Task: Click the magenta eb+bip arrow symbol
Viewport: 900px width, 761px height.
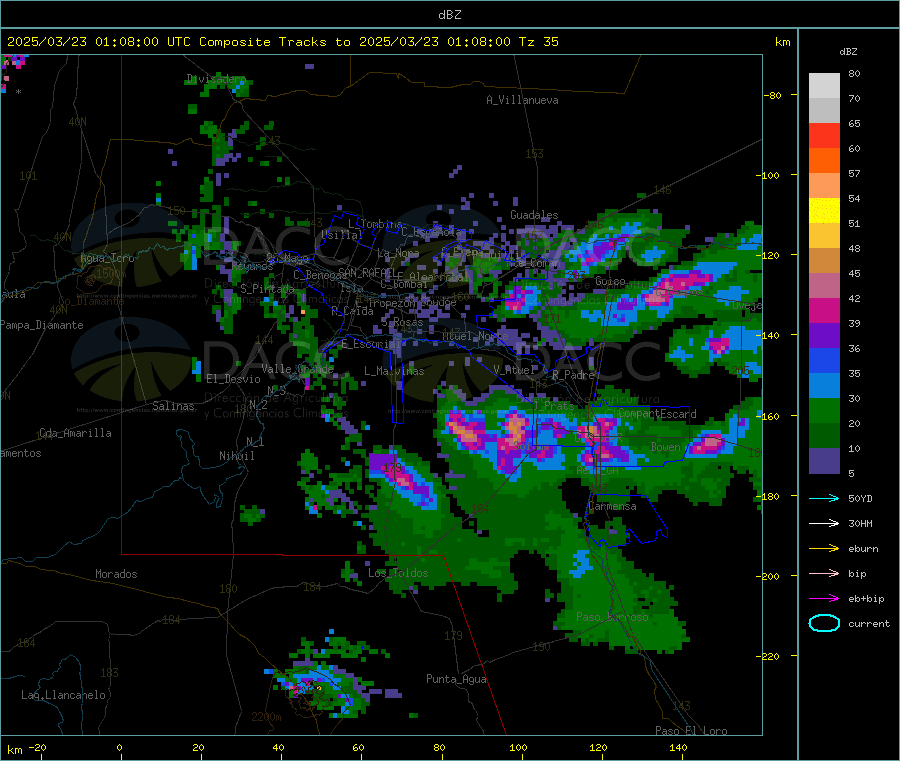Action: click(x=824, y=599)
